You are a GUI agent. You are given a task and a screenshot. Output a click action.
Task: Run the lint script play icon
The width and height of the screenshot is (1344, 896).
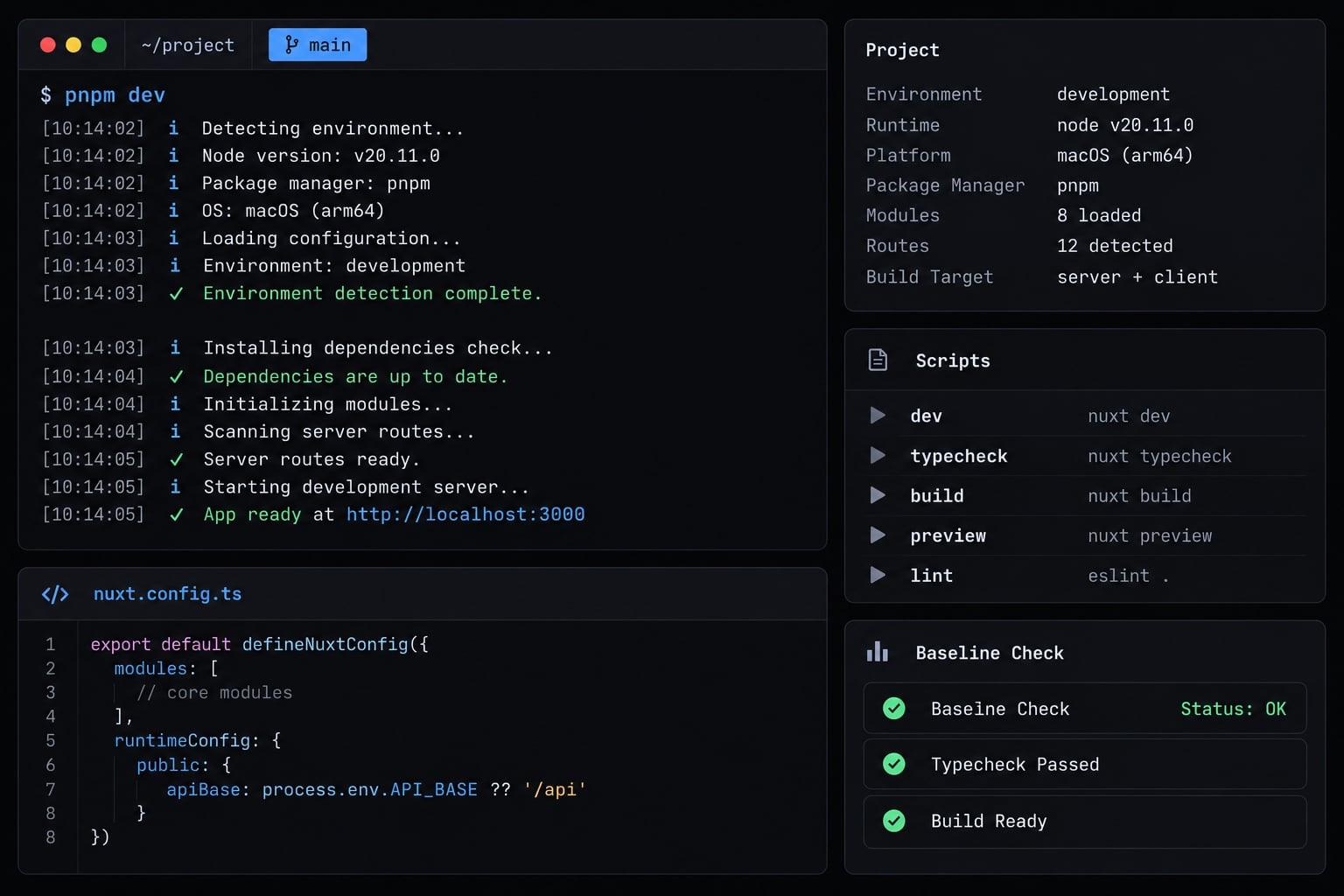pyautogui.click(x=878, y=575)
